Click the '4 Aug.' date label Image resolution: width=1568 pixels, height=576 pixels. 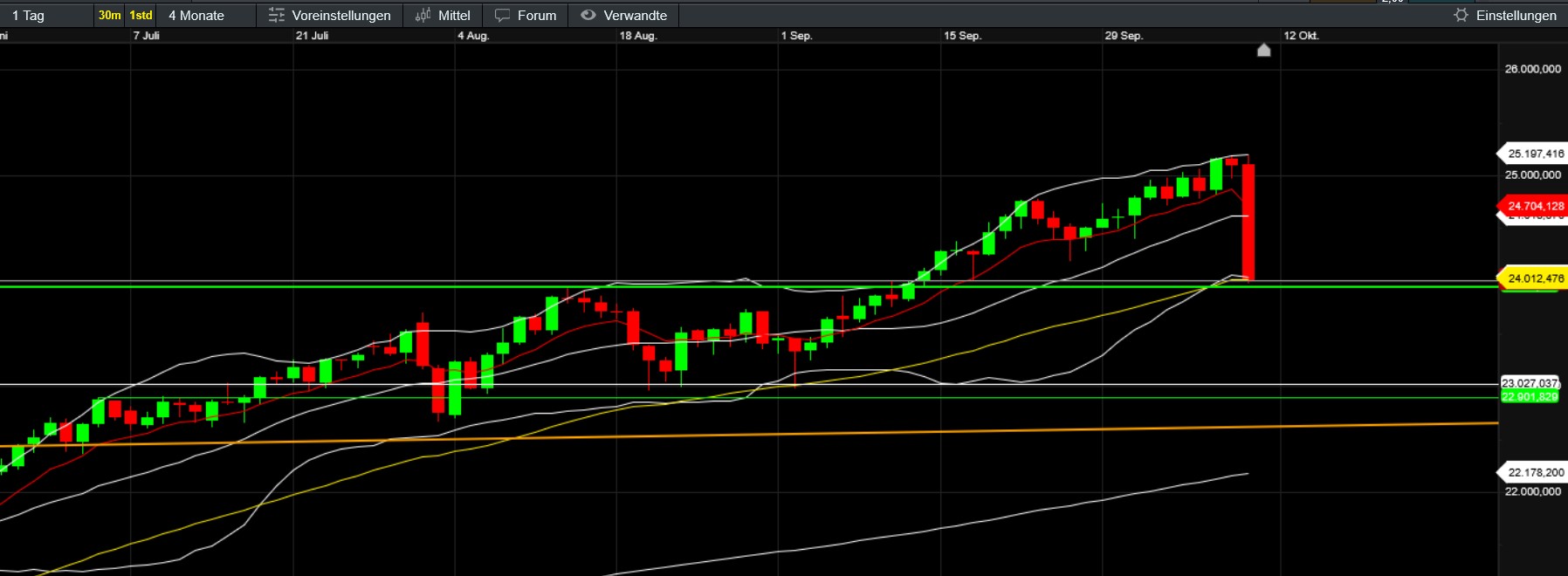[473, 36]
